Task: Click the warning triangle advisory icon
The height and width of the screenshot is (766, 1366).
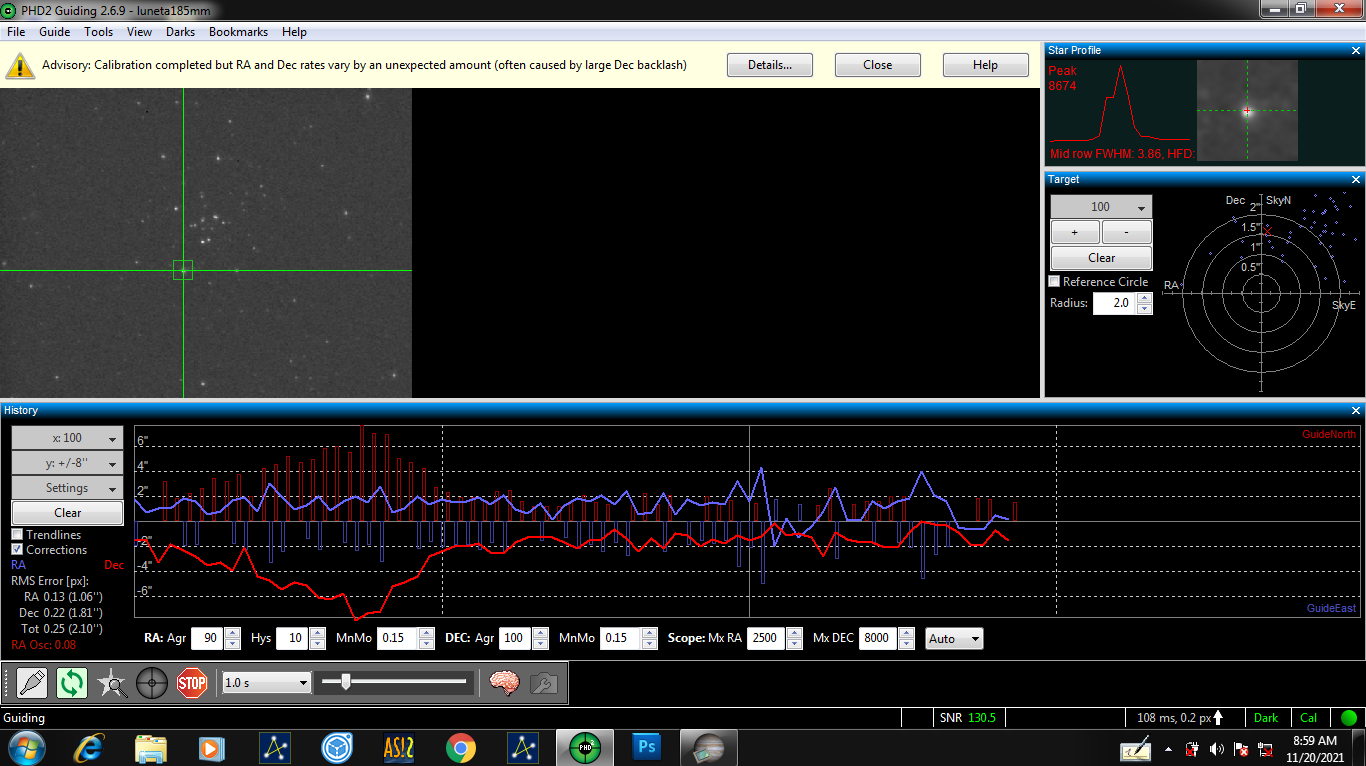Action: [20, 66]
